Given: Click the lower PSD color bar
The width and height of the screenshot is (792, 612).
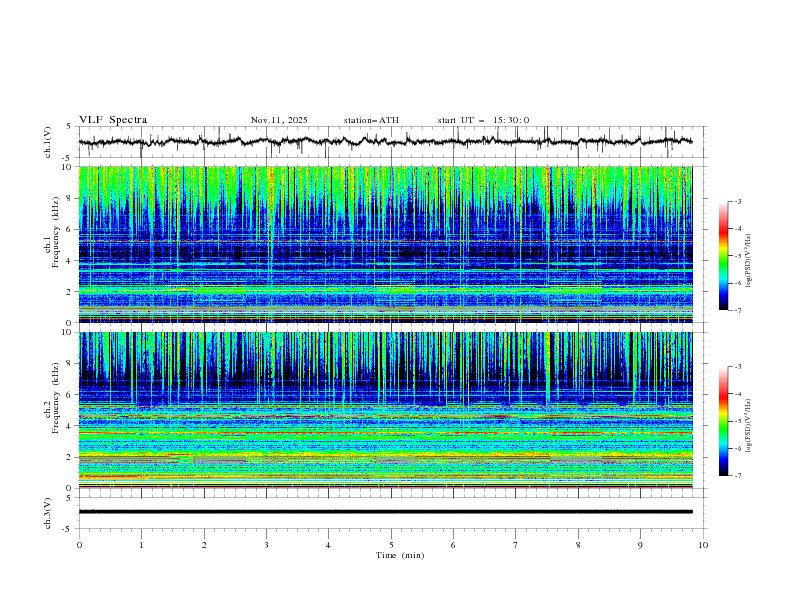Looking at the screenshot, I should (x=724, y=421).
